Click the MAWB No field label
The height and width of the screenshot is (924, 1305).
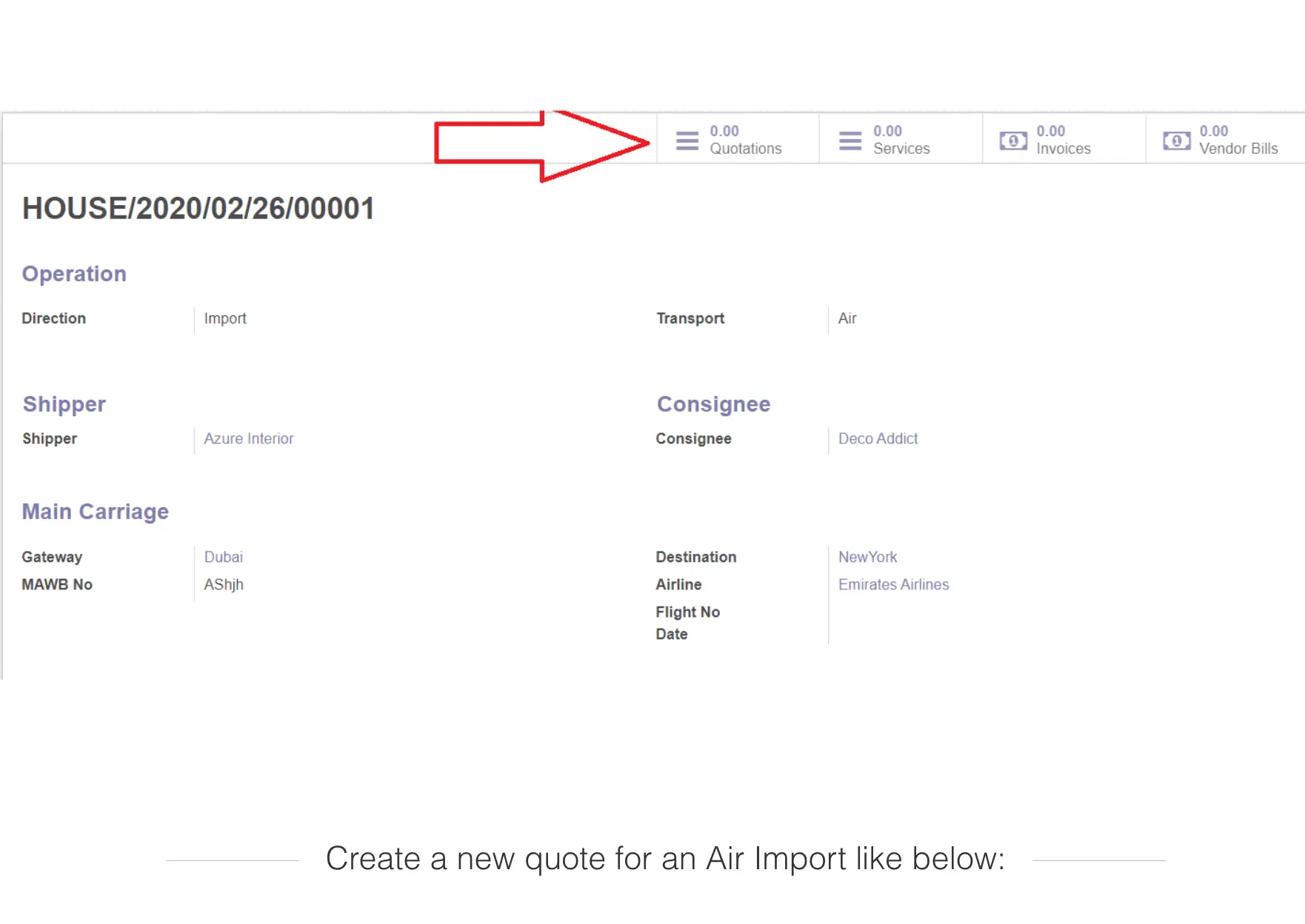coord(57,584)
